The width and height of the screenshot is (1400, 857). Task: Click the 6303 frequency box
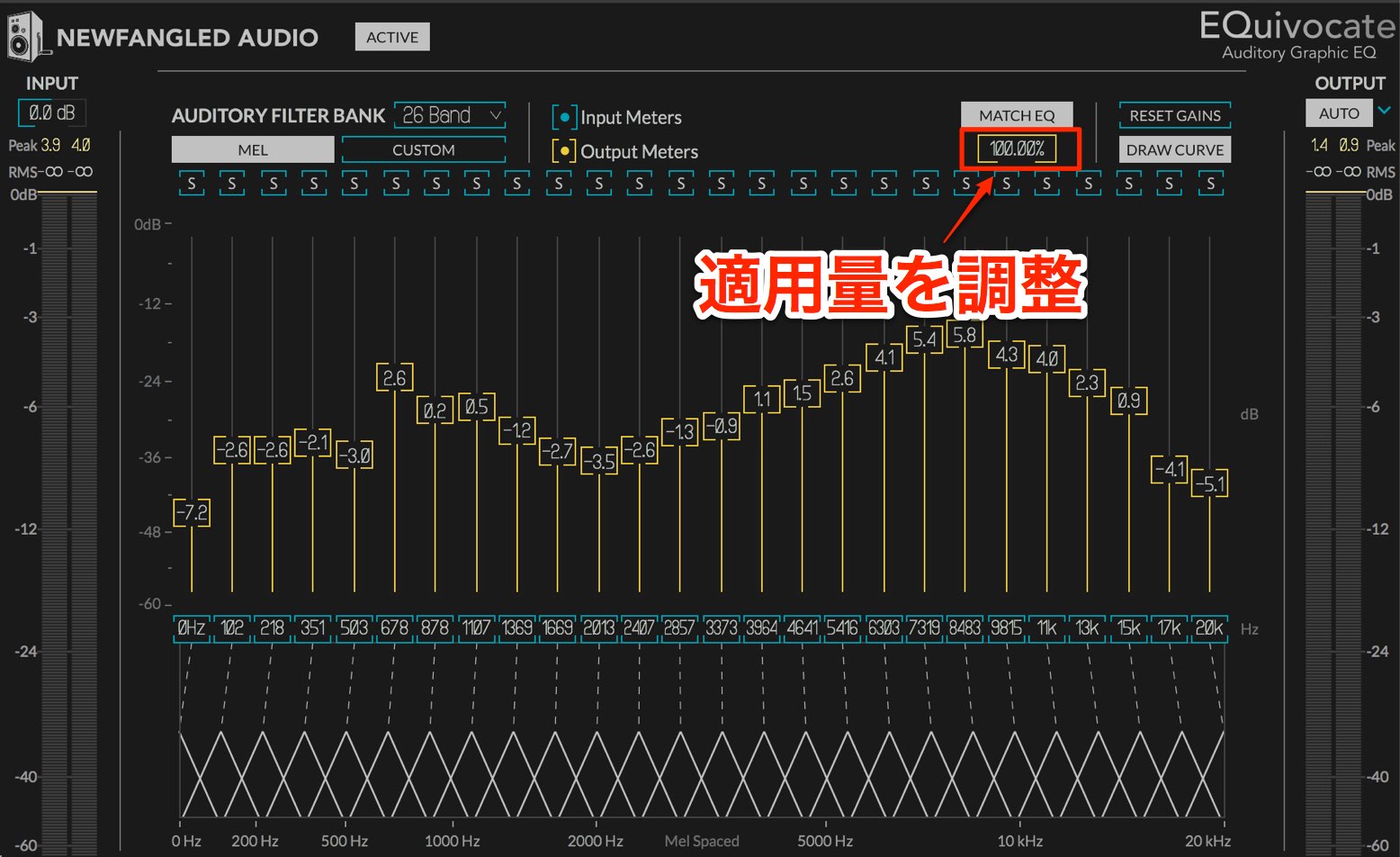click(x=884, y=628)
